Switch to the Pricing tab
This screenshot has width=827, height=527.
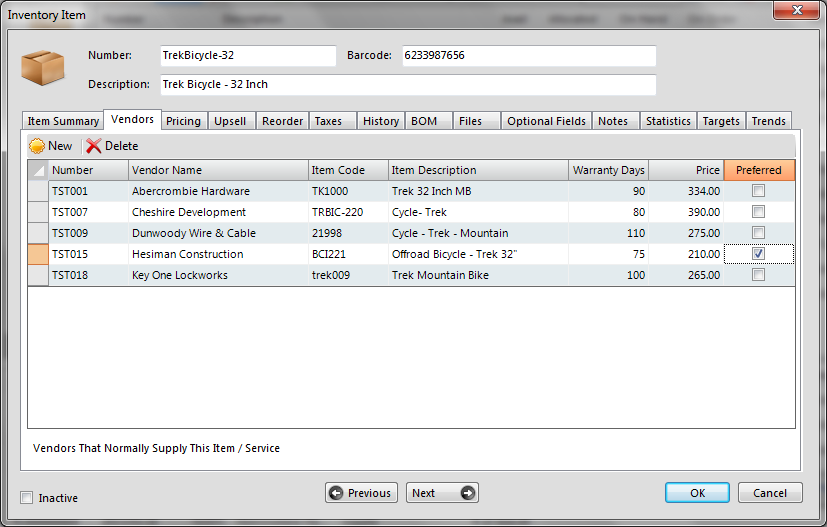pos(183,121)
